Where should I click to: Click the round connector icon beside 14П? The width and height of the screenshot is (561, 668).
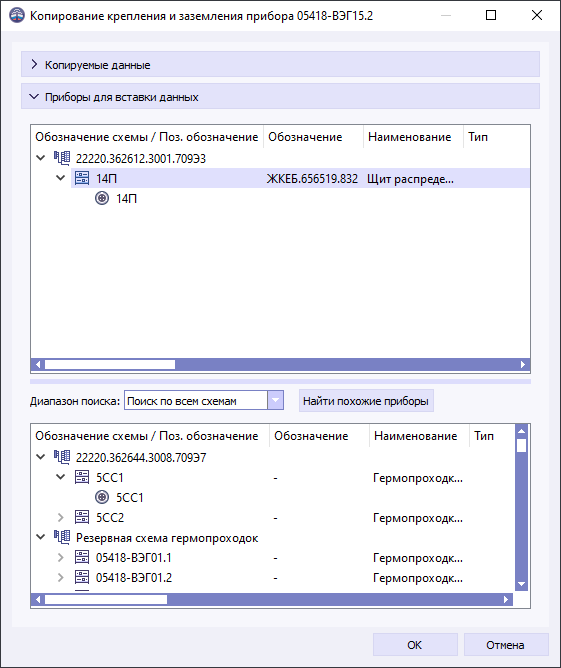[x=102, y=198]
